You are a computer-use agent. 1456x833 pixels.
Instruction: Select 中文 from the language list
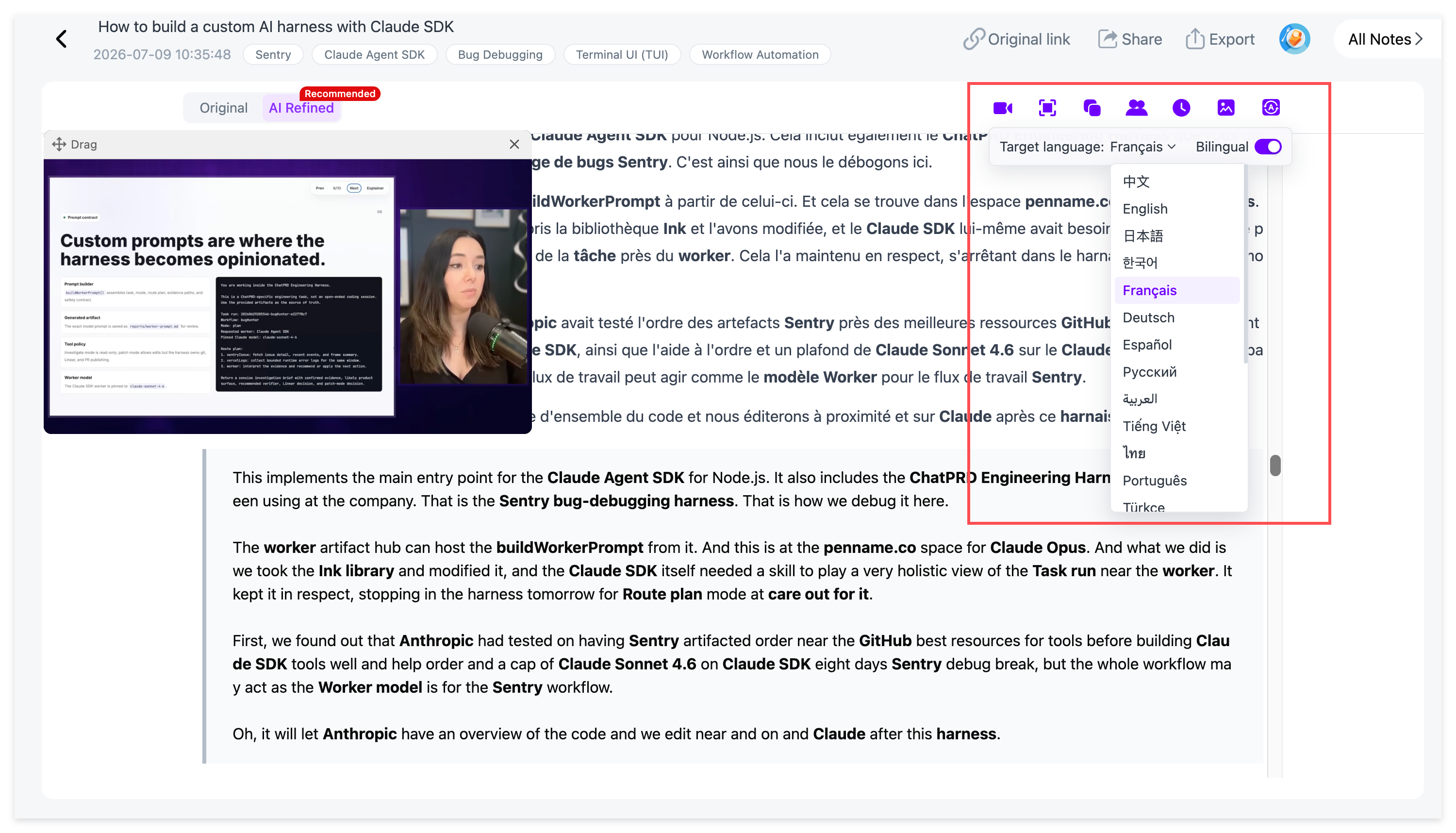pyautogui.click(x=1176, y=182)
